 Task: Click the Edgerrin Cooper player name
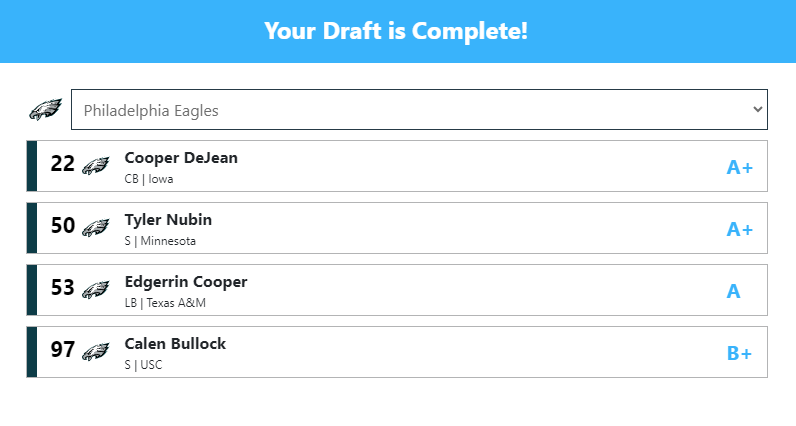point(185,282)
